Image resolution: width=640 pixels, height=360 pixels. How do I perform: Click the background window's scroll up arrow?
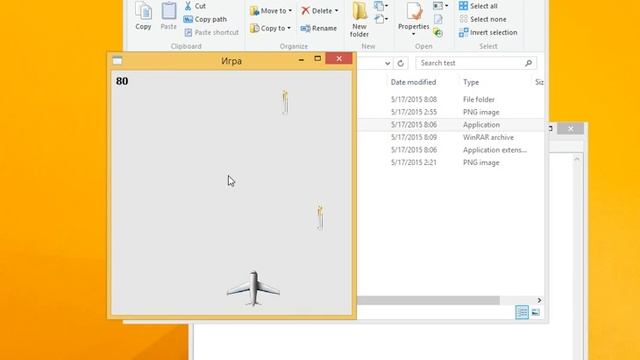[577, 160]
